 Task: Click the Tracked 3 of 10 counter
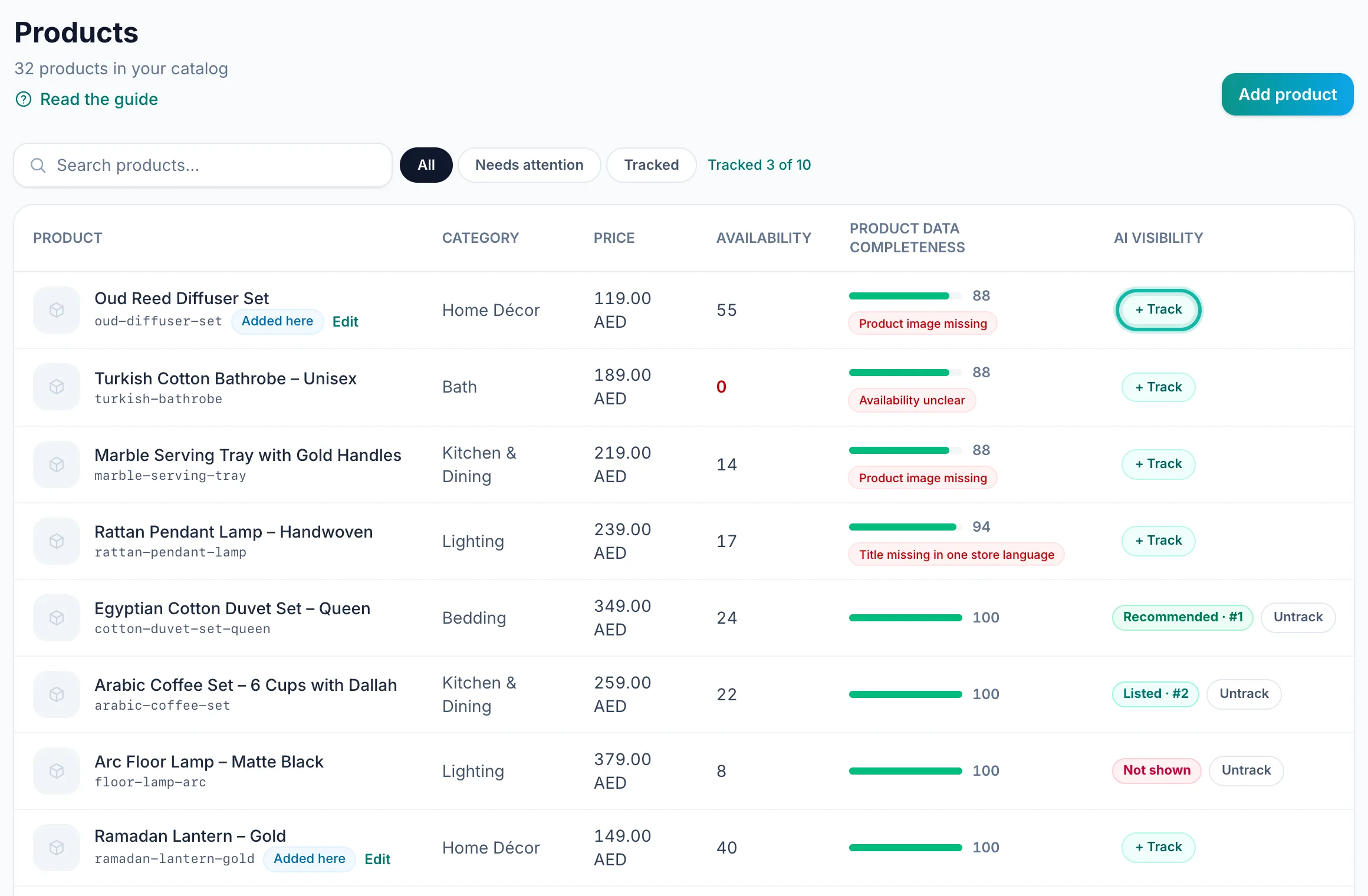click(x=759, y=165)
